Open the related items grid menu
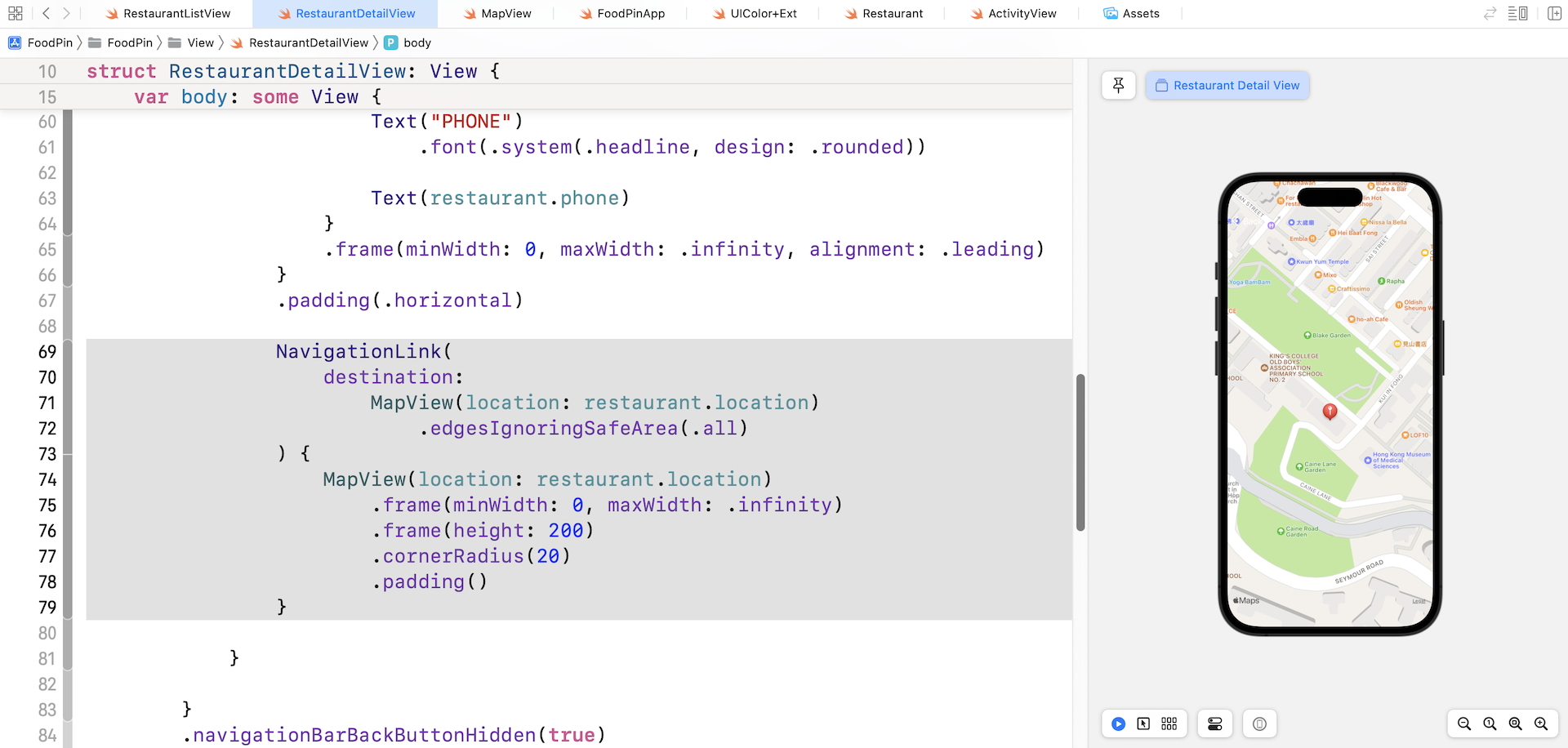Image resolution: width=1568 pixels, height=748 pixels. [16, 13]
